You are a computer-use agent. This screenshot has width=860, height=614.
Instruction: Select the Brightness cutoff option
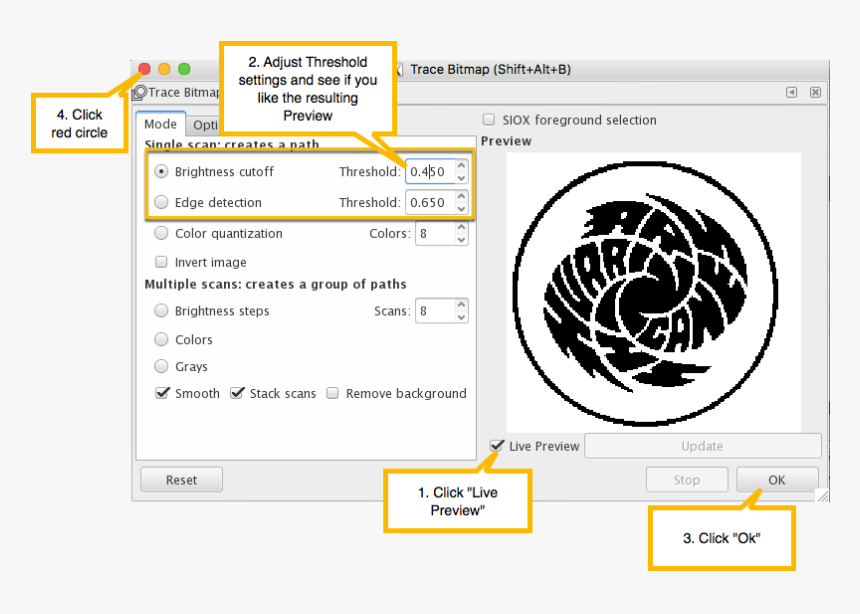coord(161,171)
